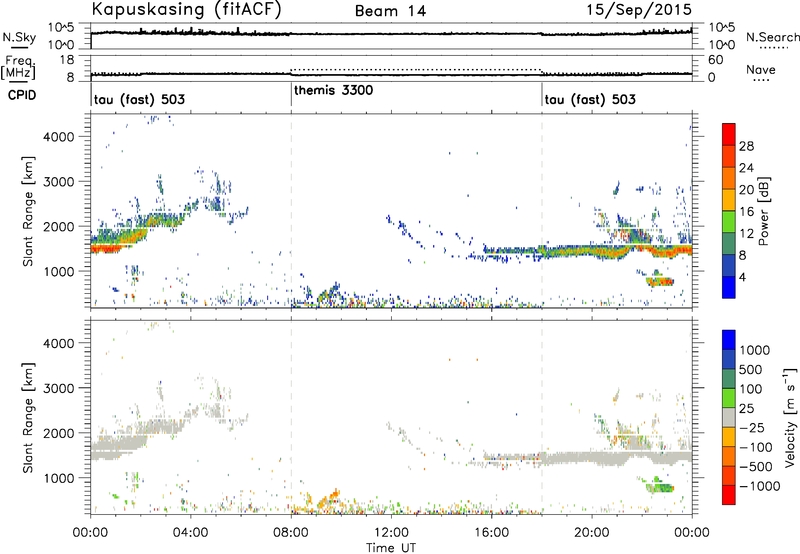800x554 pixels.
Task: Click the dashed 18:00 mode-change line in velocity panel
Action: click(x=542, y=416)
